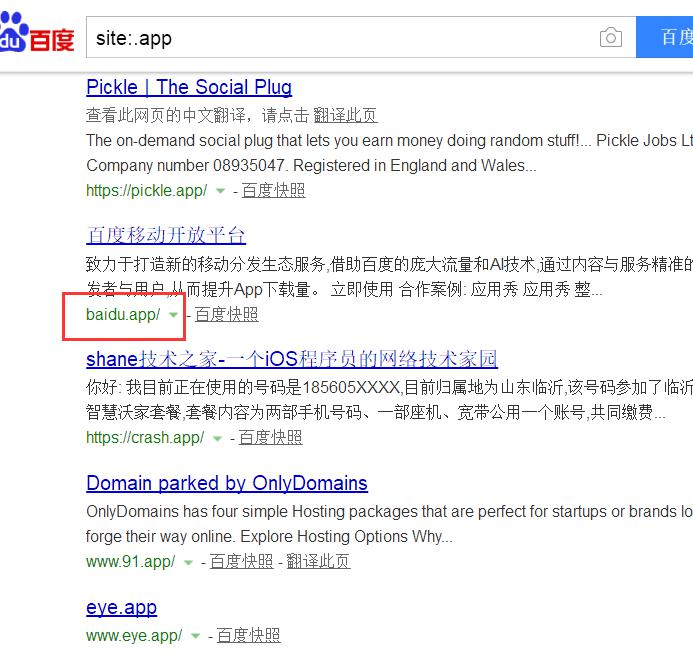
Task: Open 'Domain parked by OnlyDomains' result
Action: click(x=227, y=483)
